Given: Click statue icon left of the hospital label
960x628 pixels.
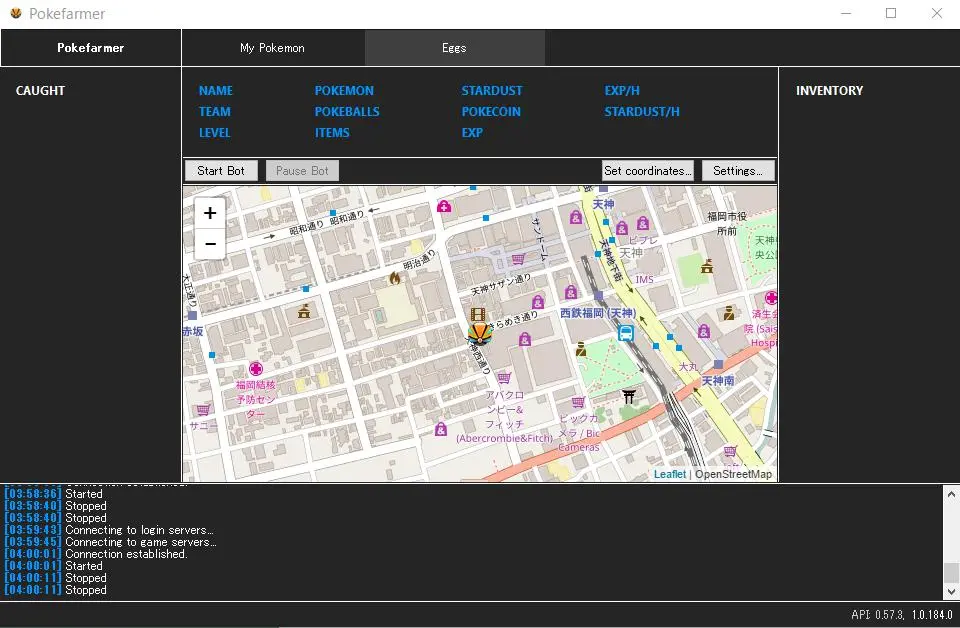Looking at the screenshot, I should pyautogui.click(x=729, y=313).
